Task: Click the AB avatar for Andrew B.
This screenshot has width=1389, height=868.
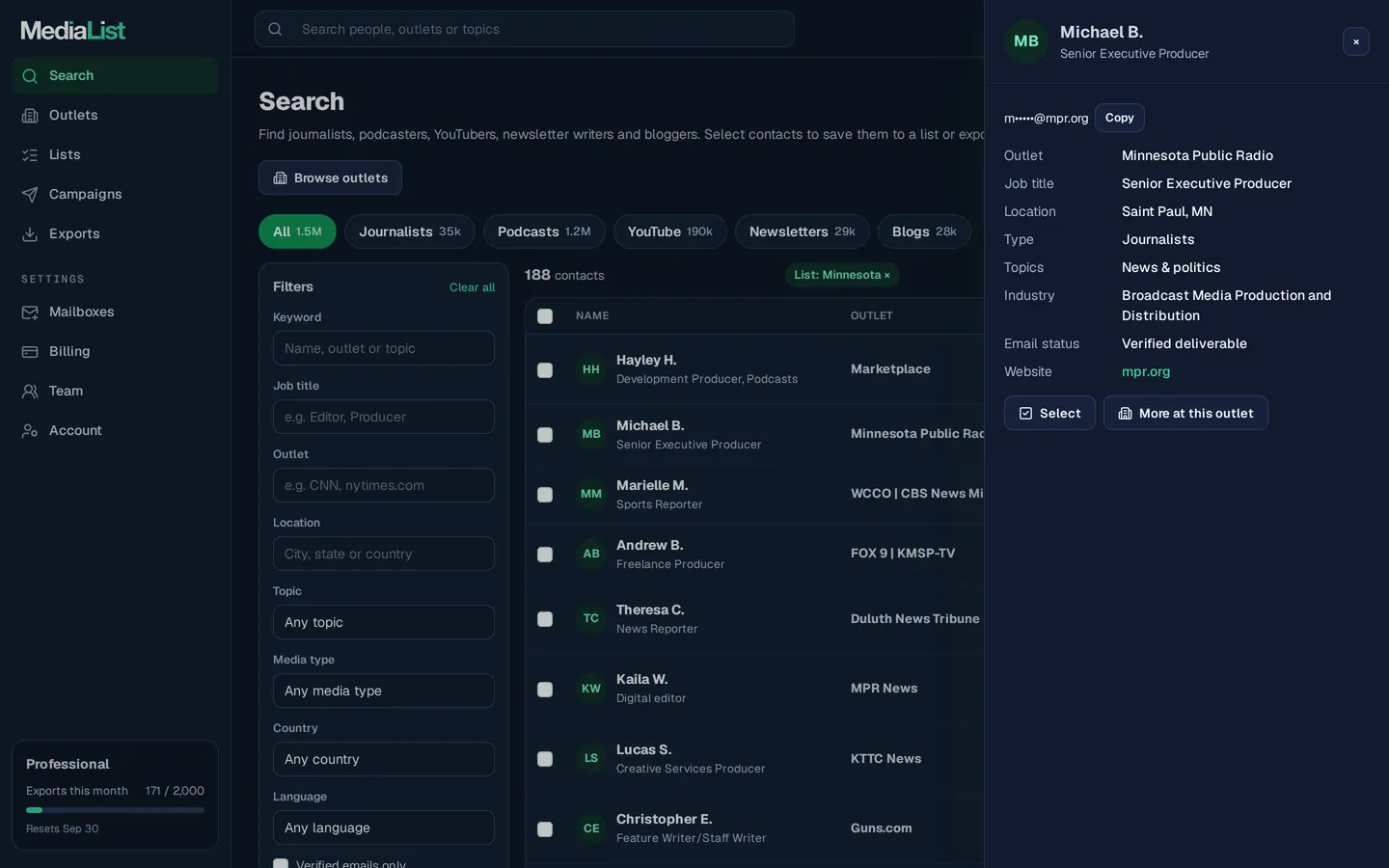Action: pyautogui.click(x=591, y=554)
